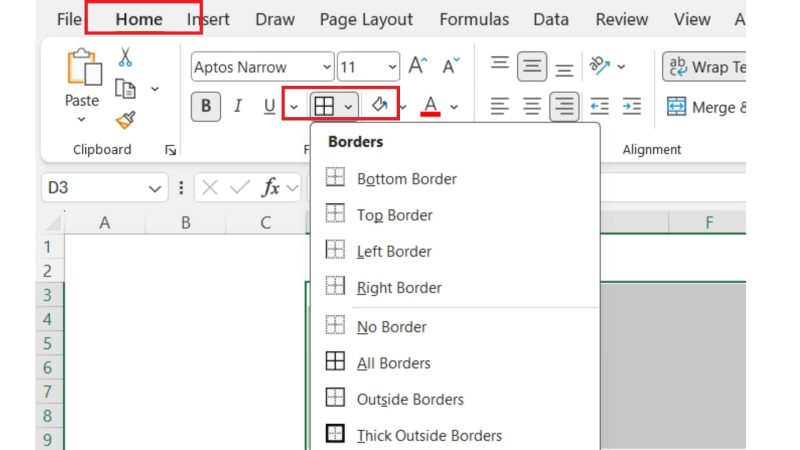Open the text Orientation tool
The image size is (800, 450).
coord(599,65)
